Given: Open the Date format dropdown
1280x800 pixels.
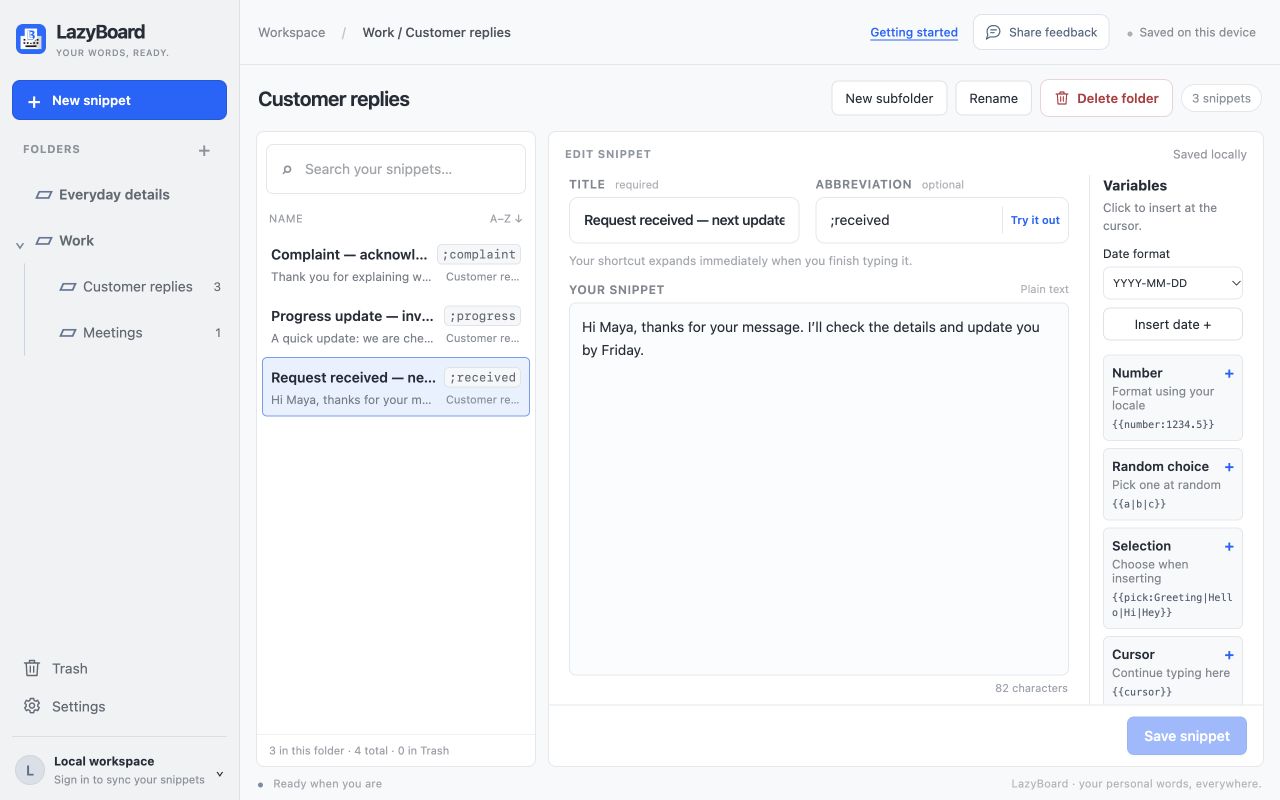Looking at the screenshot, I should tap(1173, 283).
